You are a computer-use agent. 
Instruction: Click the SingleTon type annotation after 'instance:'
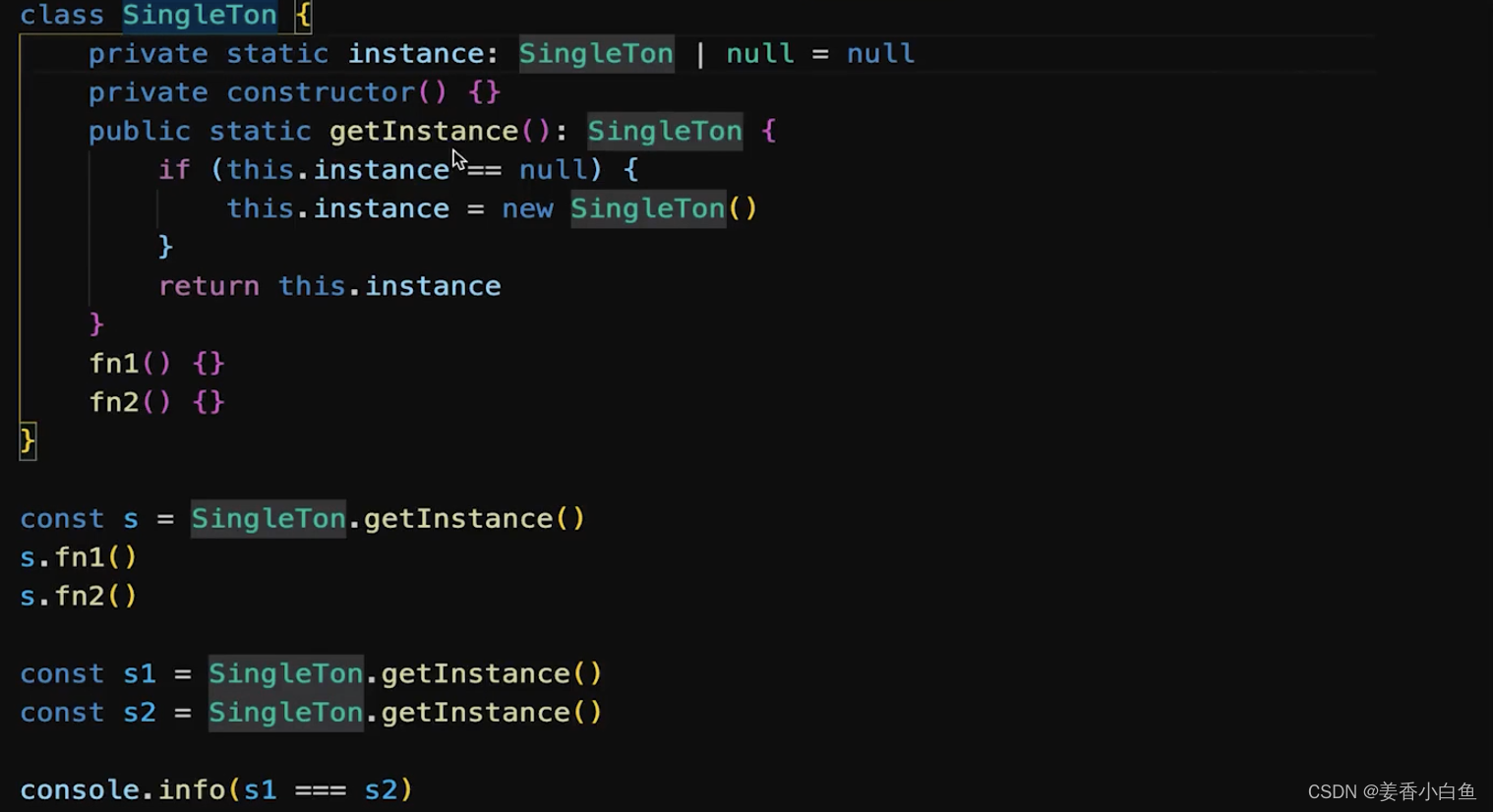596,53
